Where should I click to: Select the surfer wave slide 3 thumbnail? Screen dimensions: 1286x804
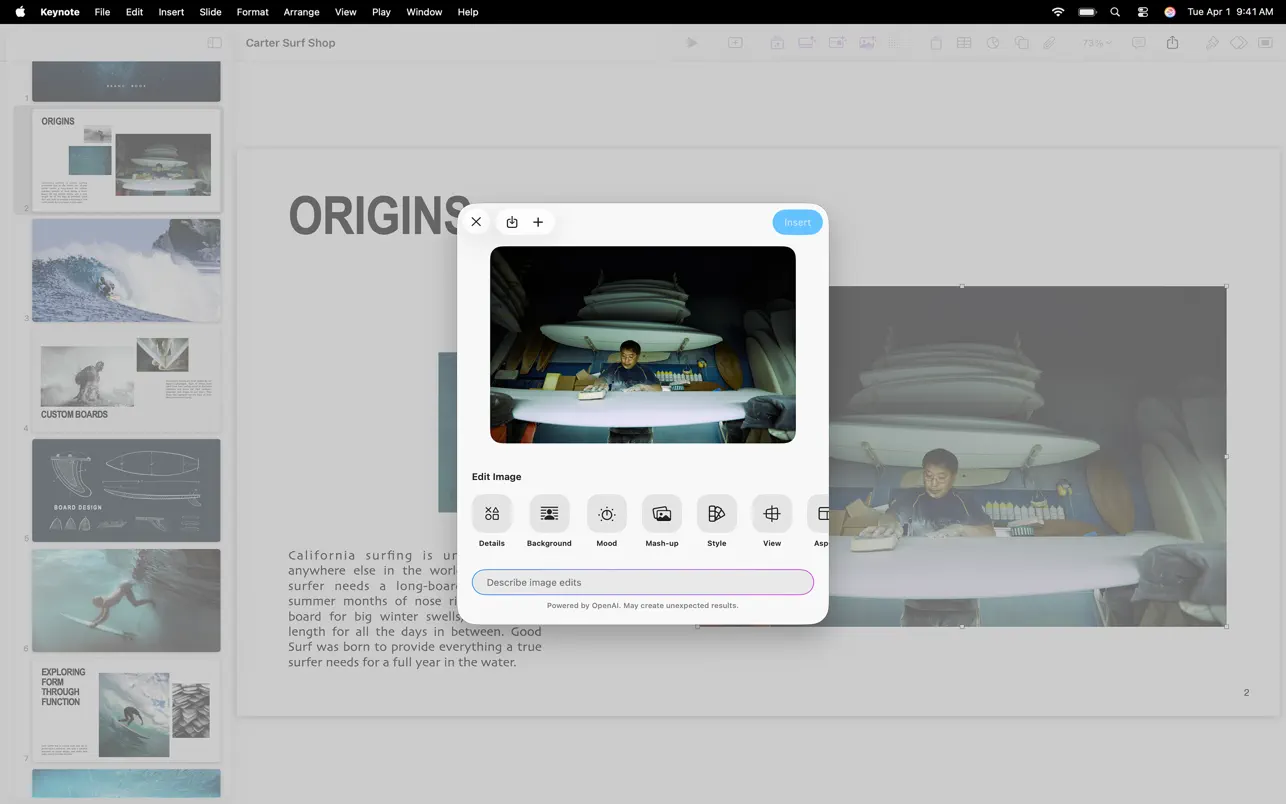pyautogui.click(x=126, y=270)
